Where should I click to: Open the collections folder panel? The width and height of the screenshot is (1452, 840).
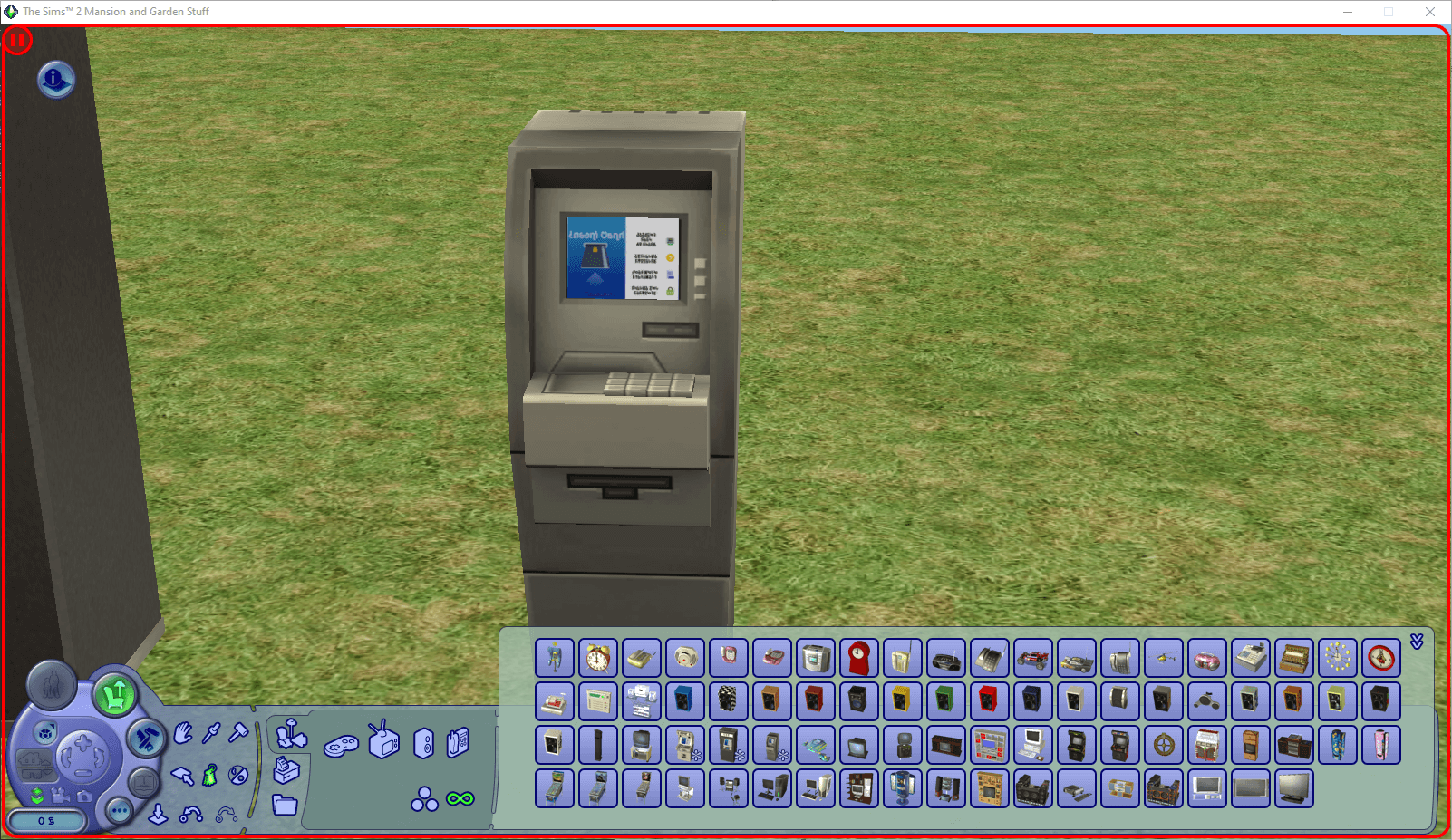[285, 805]
